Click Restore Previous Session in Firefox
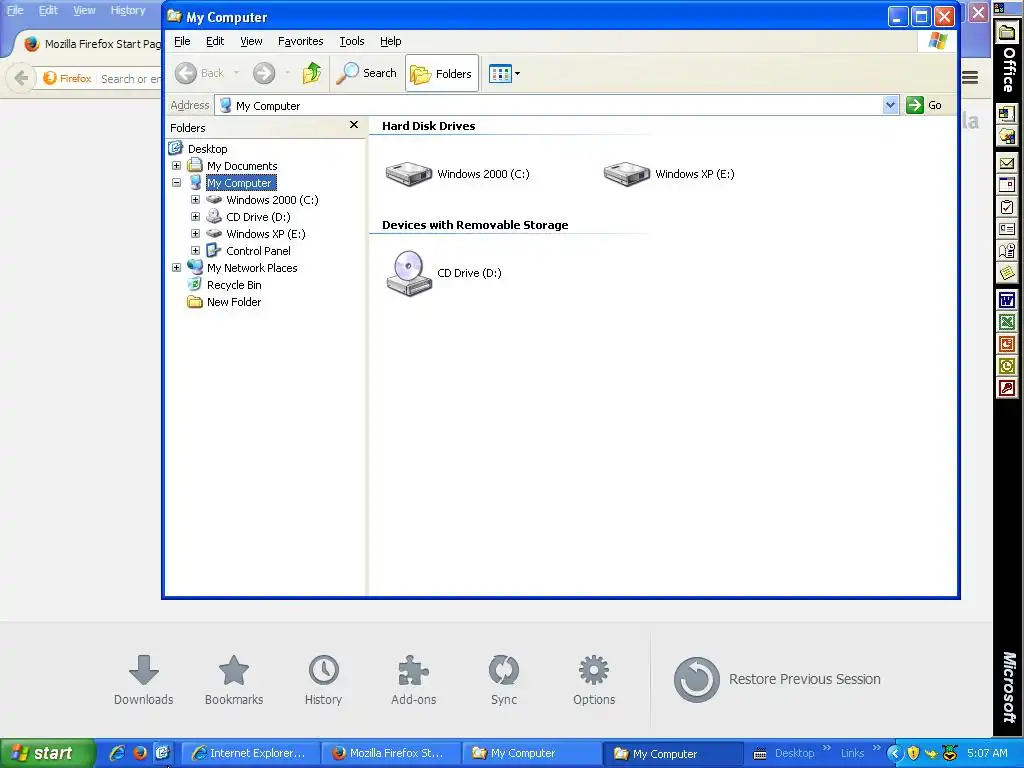 [x=777, y=679]
